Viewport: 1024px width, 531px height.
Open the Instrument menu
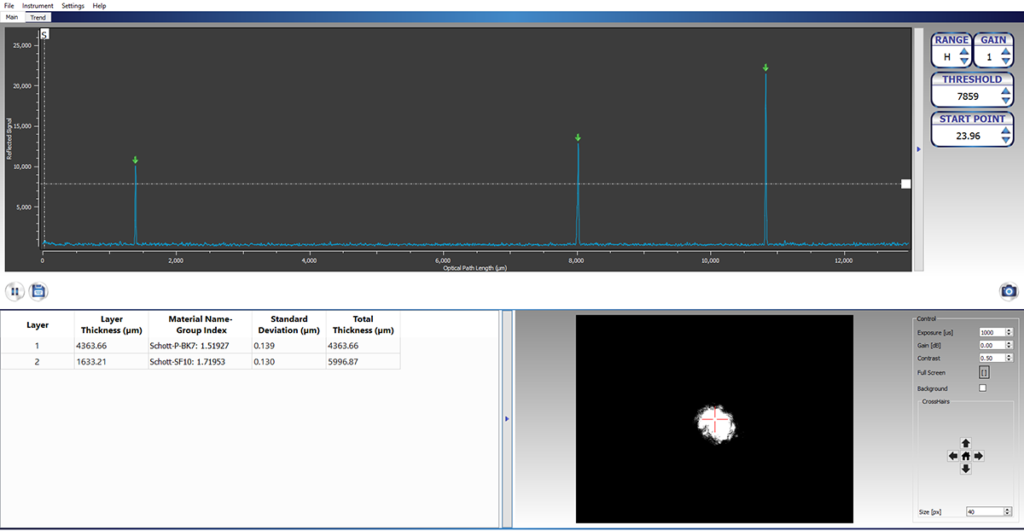[x=38, y=5]
